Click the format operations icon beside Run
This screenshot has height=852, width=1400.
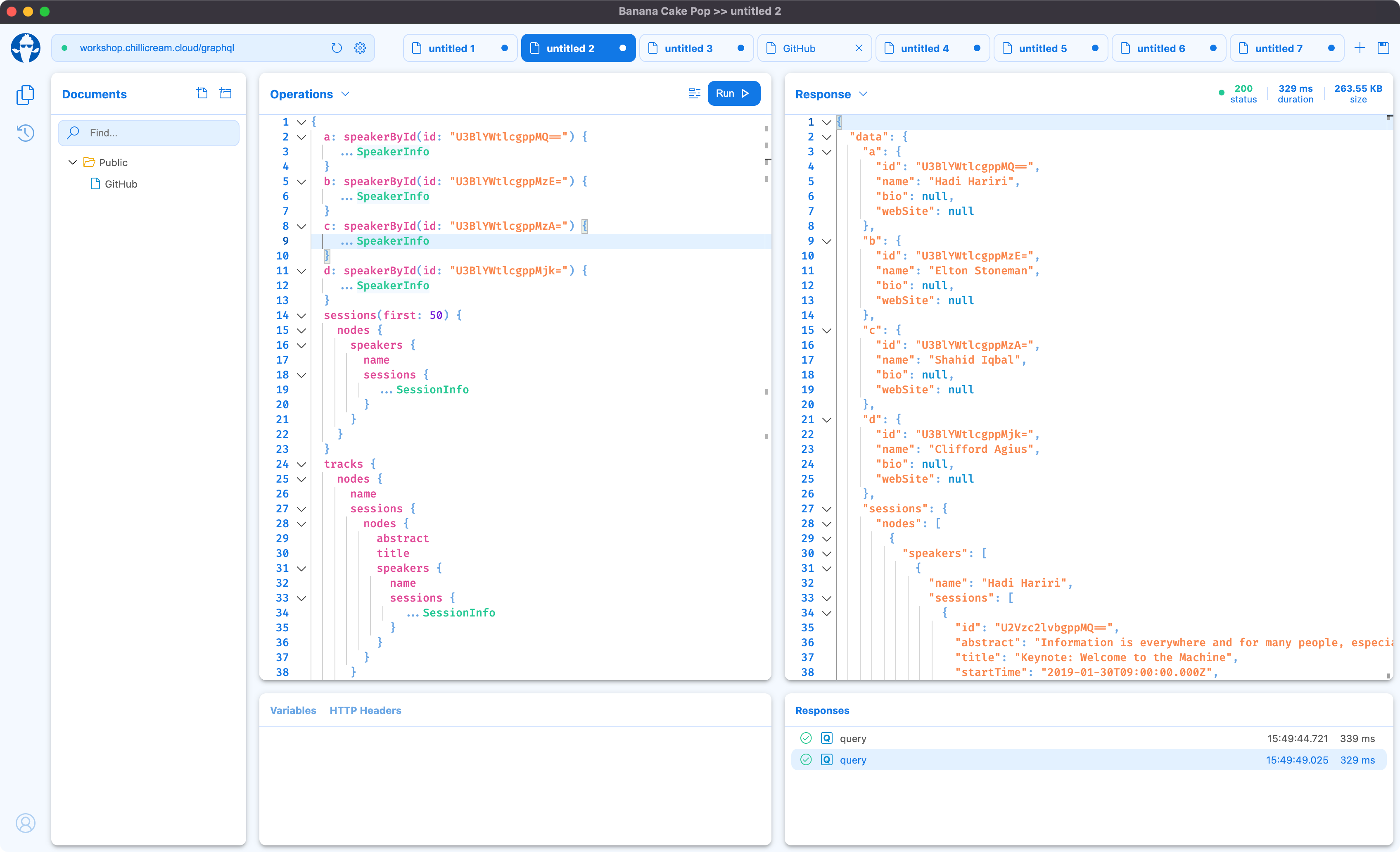click(694, 93)
